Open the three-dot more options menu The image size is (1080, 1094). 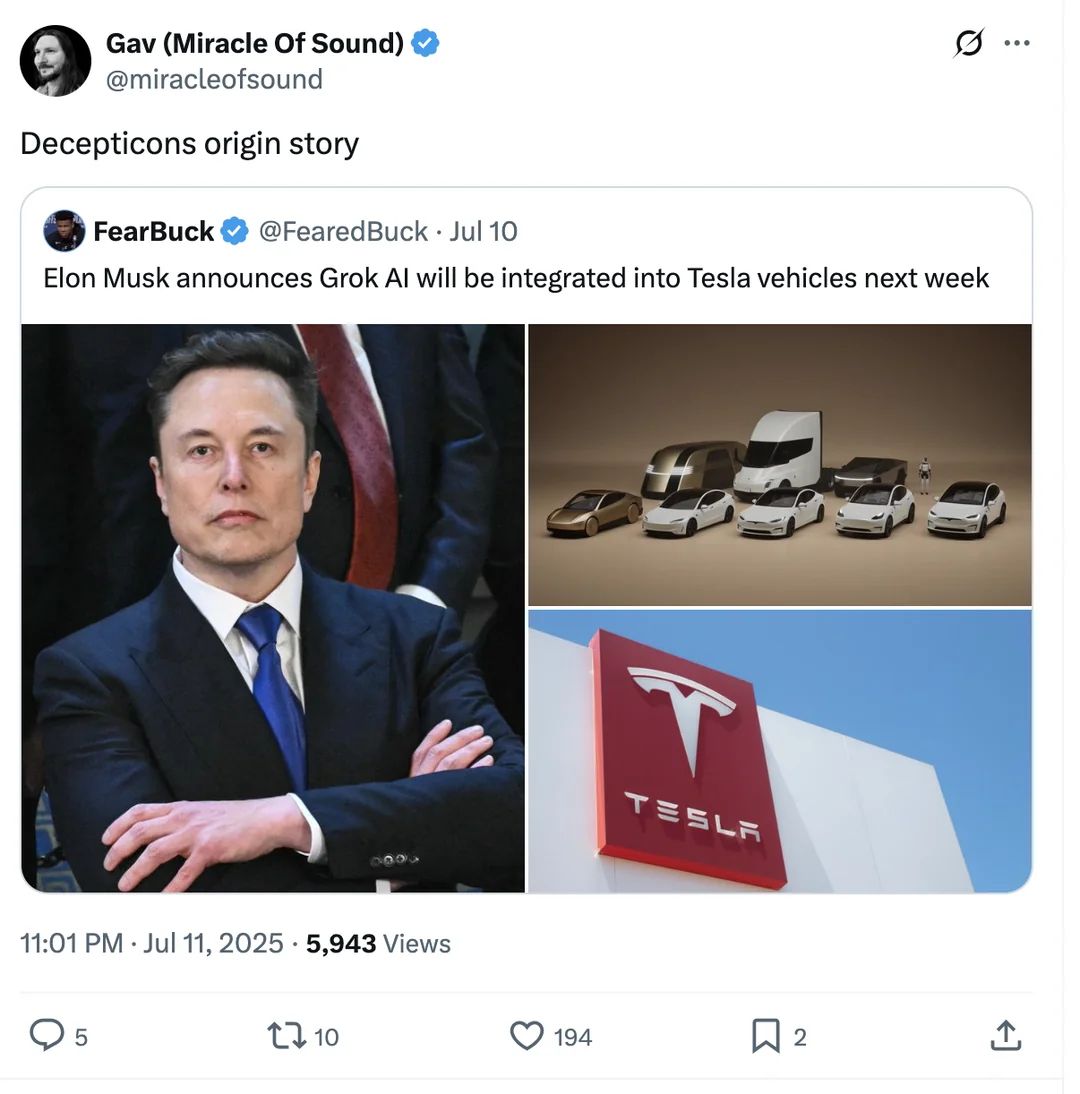[x=1017, y=43]
